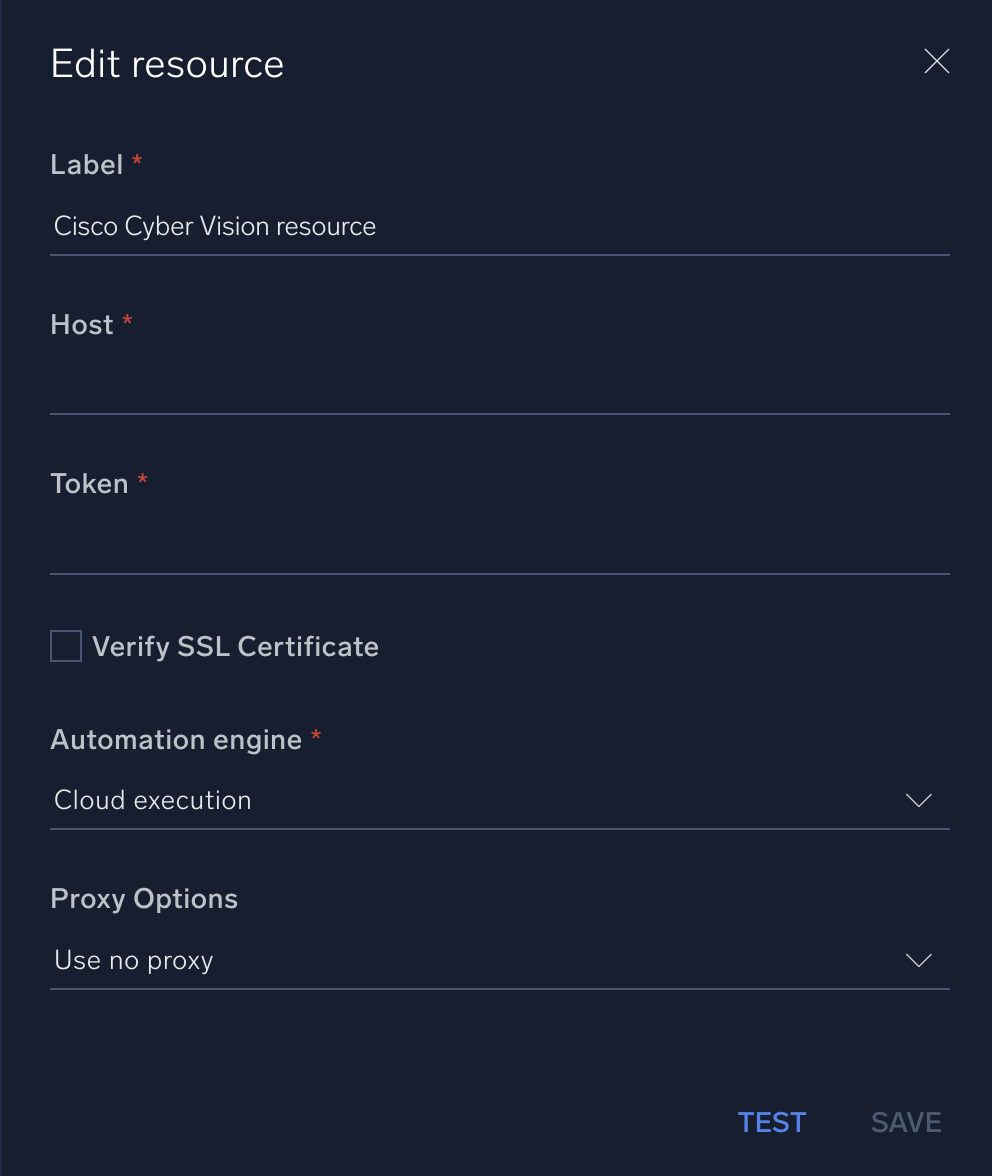Click the Verify SSL Certificate label
The height and width of the screenshot is (1176, 992).
[x=235, y=646]
